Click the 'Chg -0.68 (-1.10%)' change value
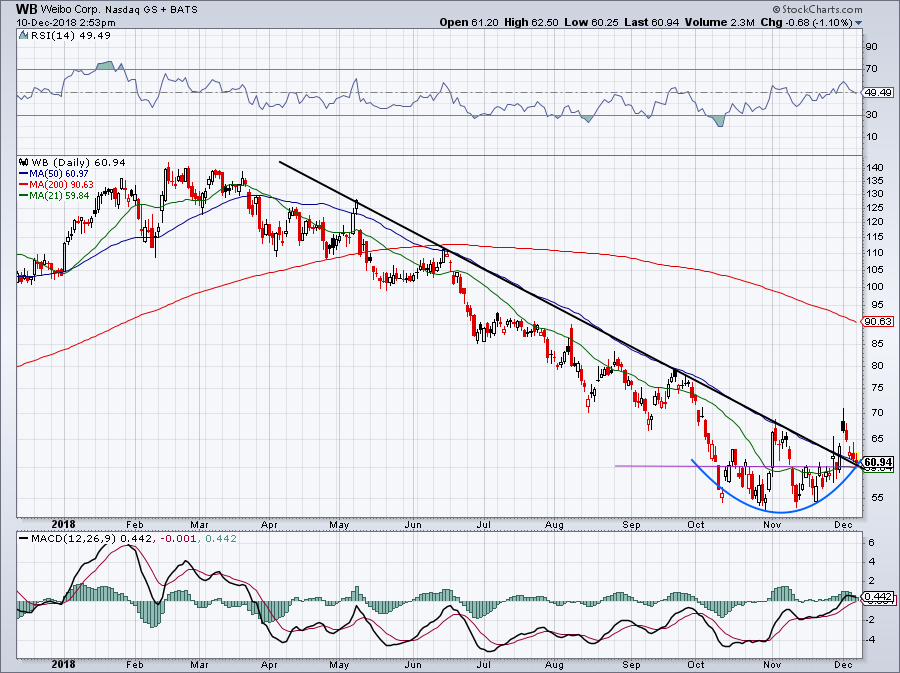 [x=806, y=23]
